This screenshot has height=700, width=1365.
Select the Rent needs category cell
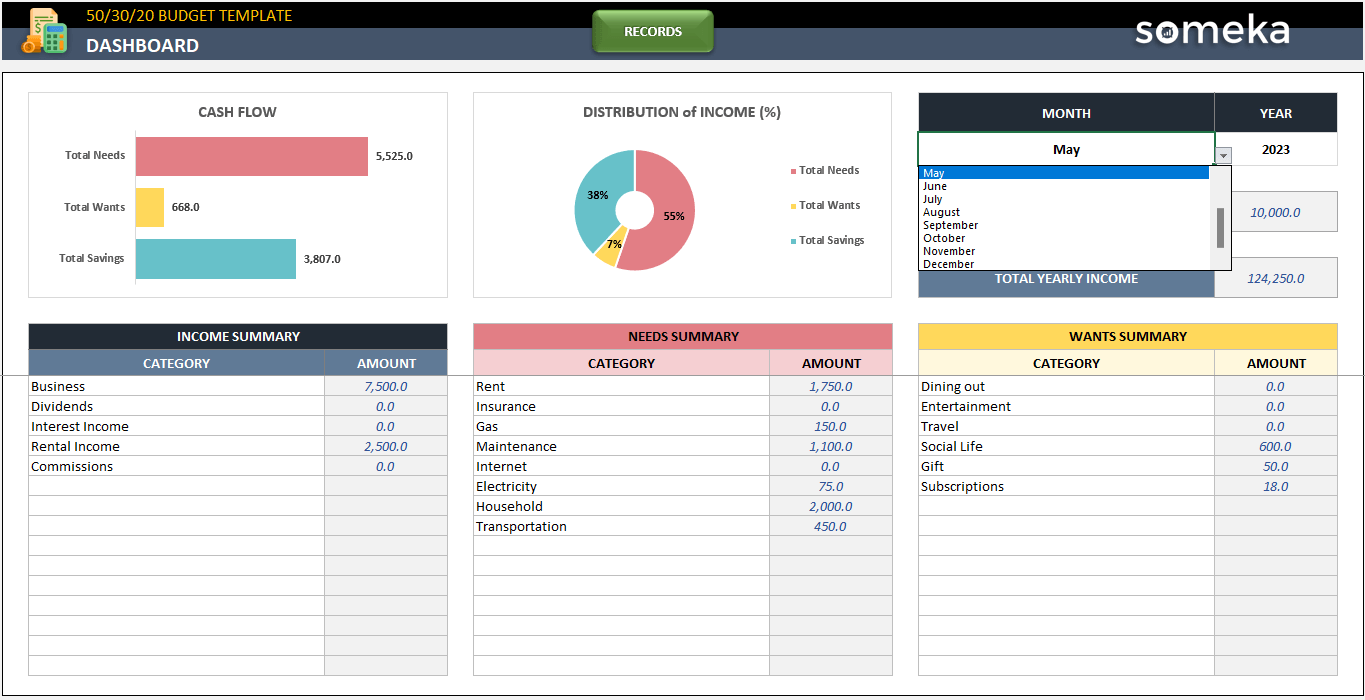pyautogui.click(x=622, y=386)
